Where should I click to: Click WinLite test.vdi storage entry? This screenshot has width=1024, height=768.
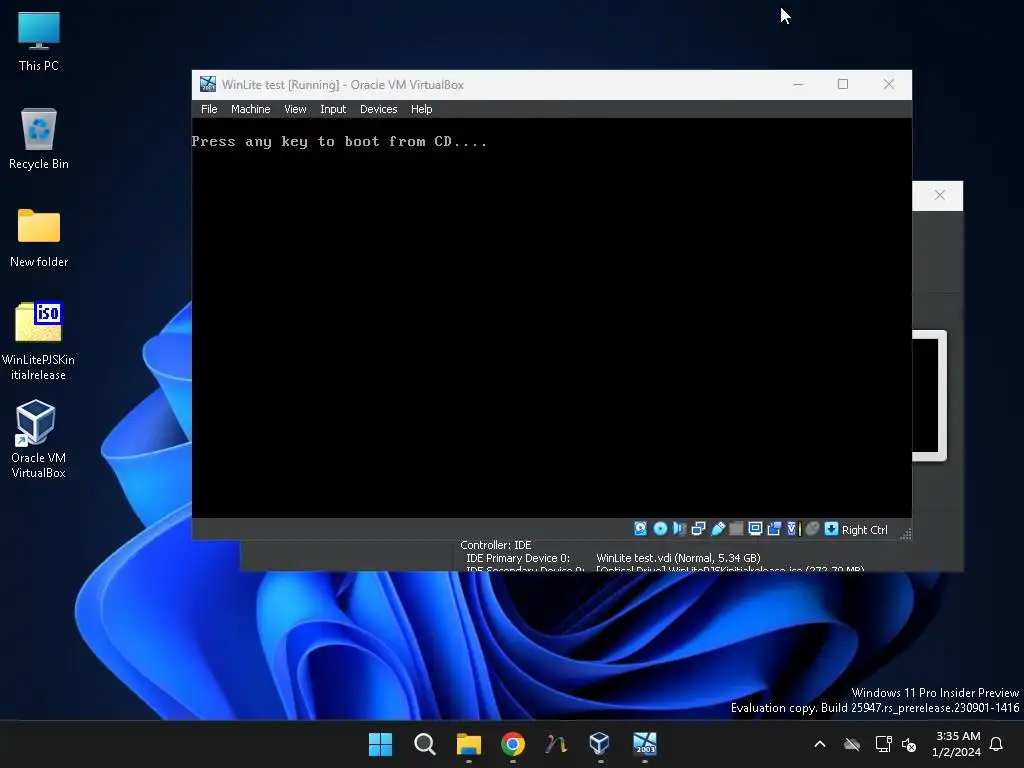(678, 558)
